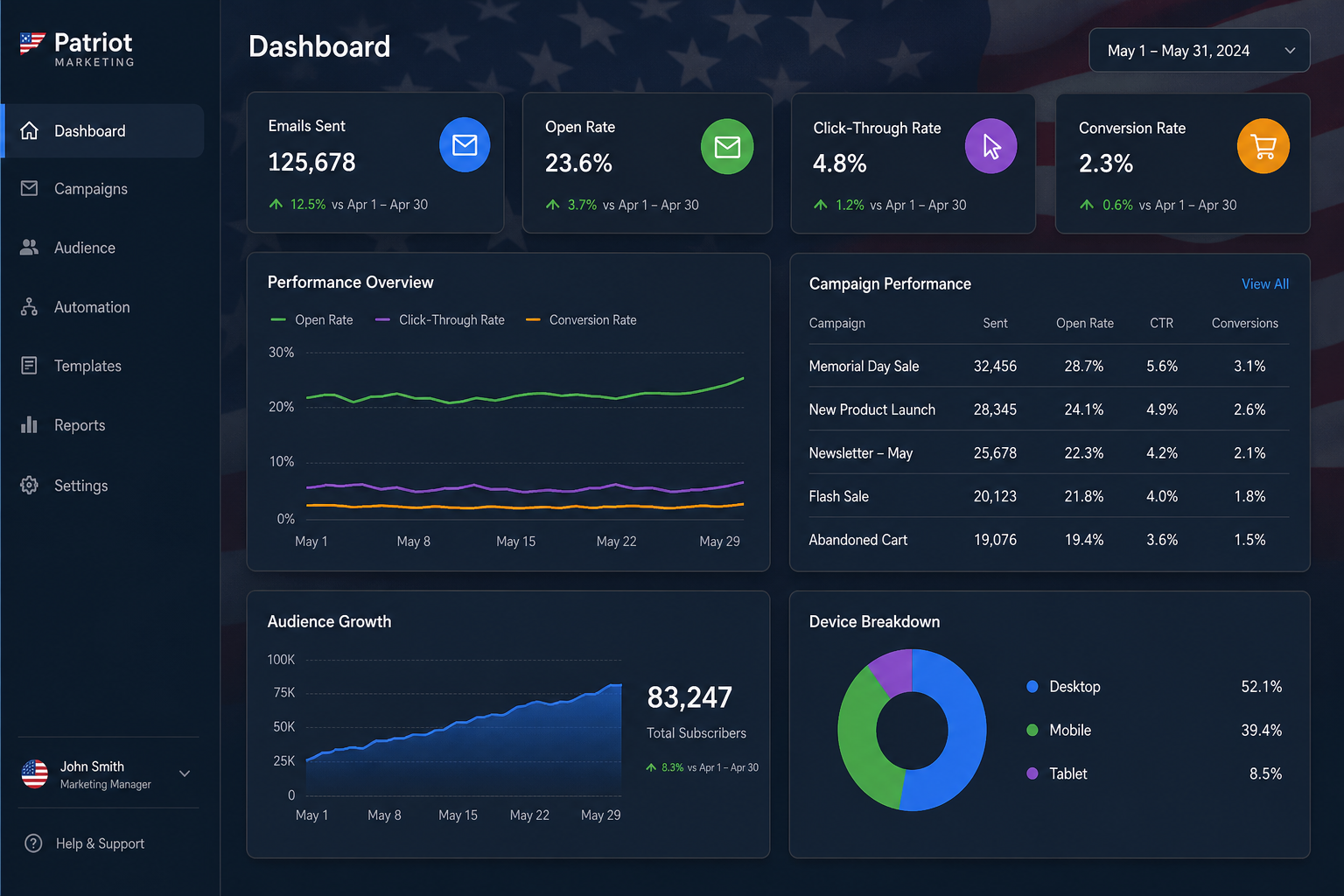Click the green up arrow beside 0.6%
Image resolution: width=1344 pixels, height=896 pixels.
click(x=1087, y=205)
